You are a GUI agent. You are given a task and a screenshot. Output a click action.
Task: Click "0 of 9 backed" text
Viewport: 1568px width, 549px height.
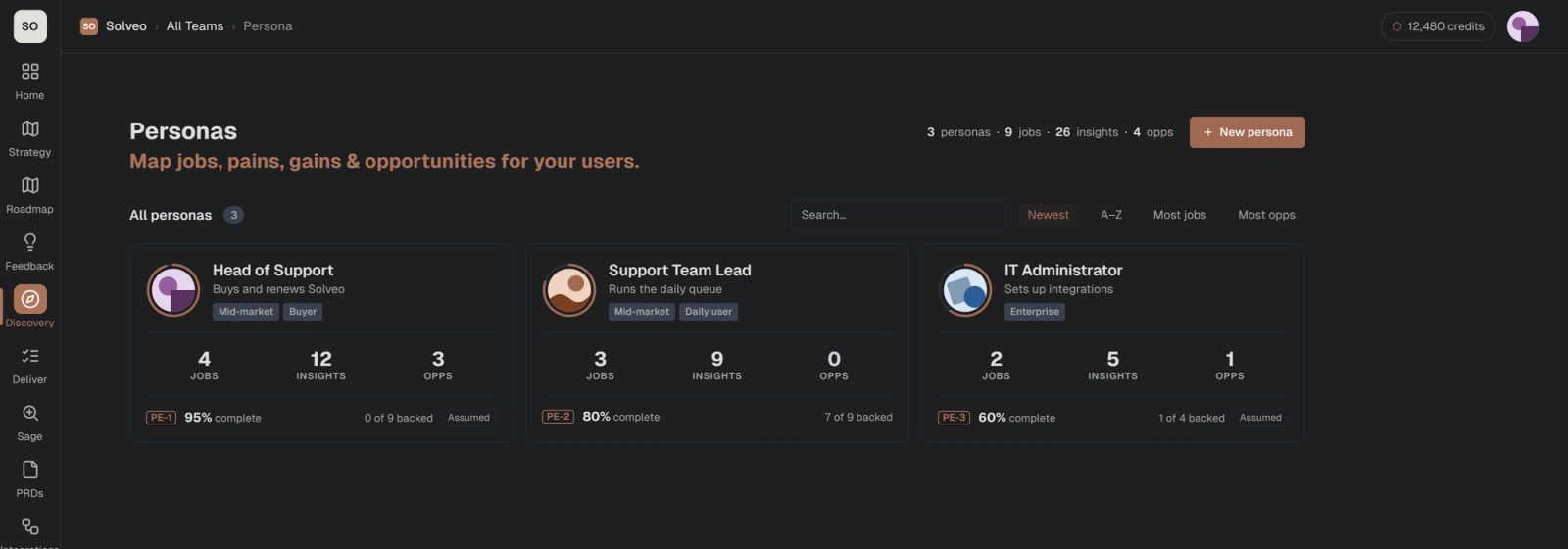(398, 419)
